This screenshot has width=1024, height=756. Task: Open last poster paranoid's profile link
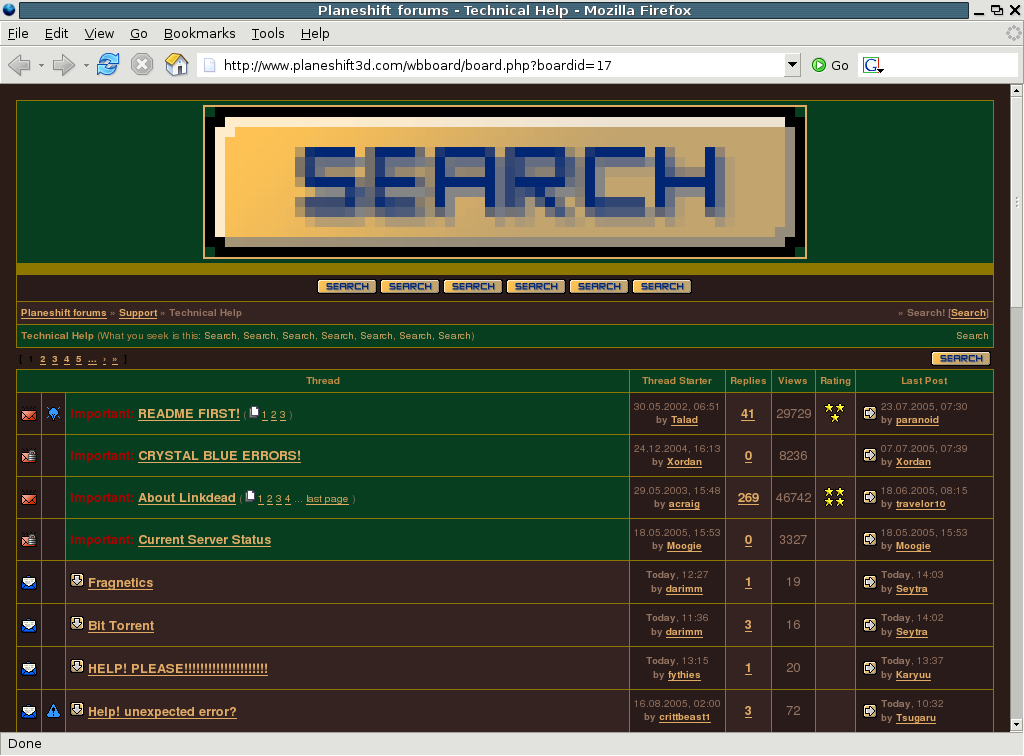click(917, 420)
